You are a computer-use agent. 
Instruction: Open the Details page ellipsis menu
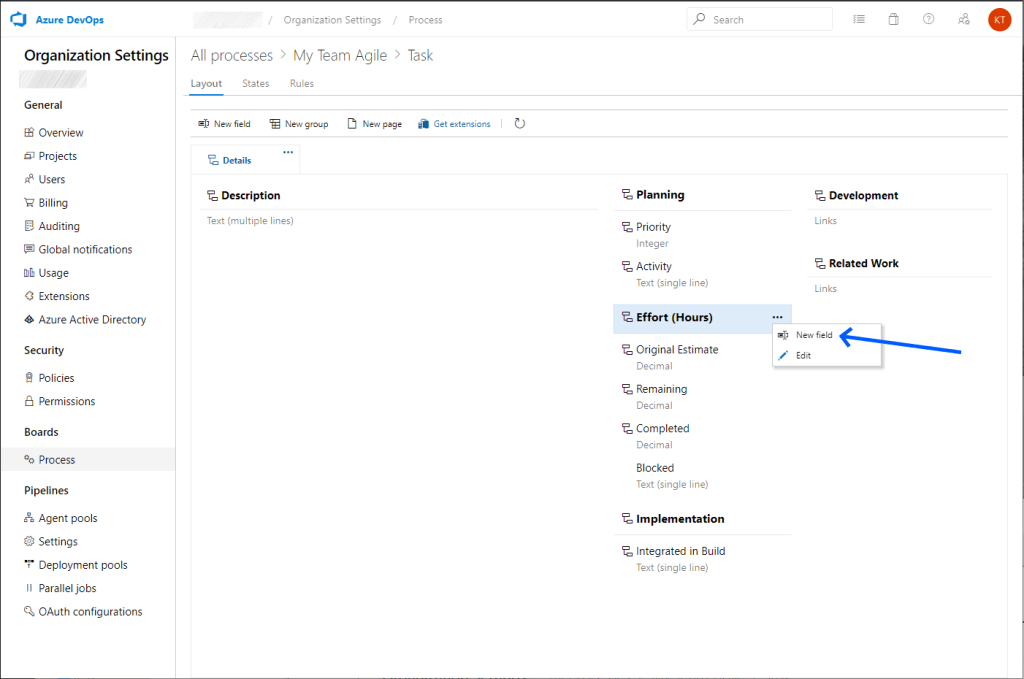(288, 153)
